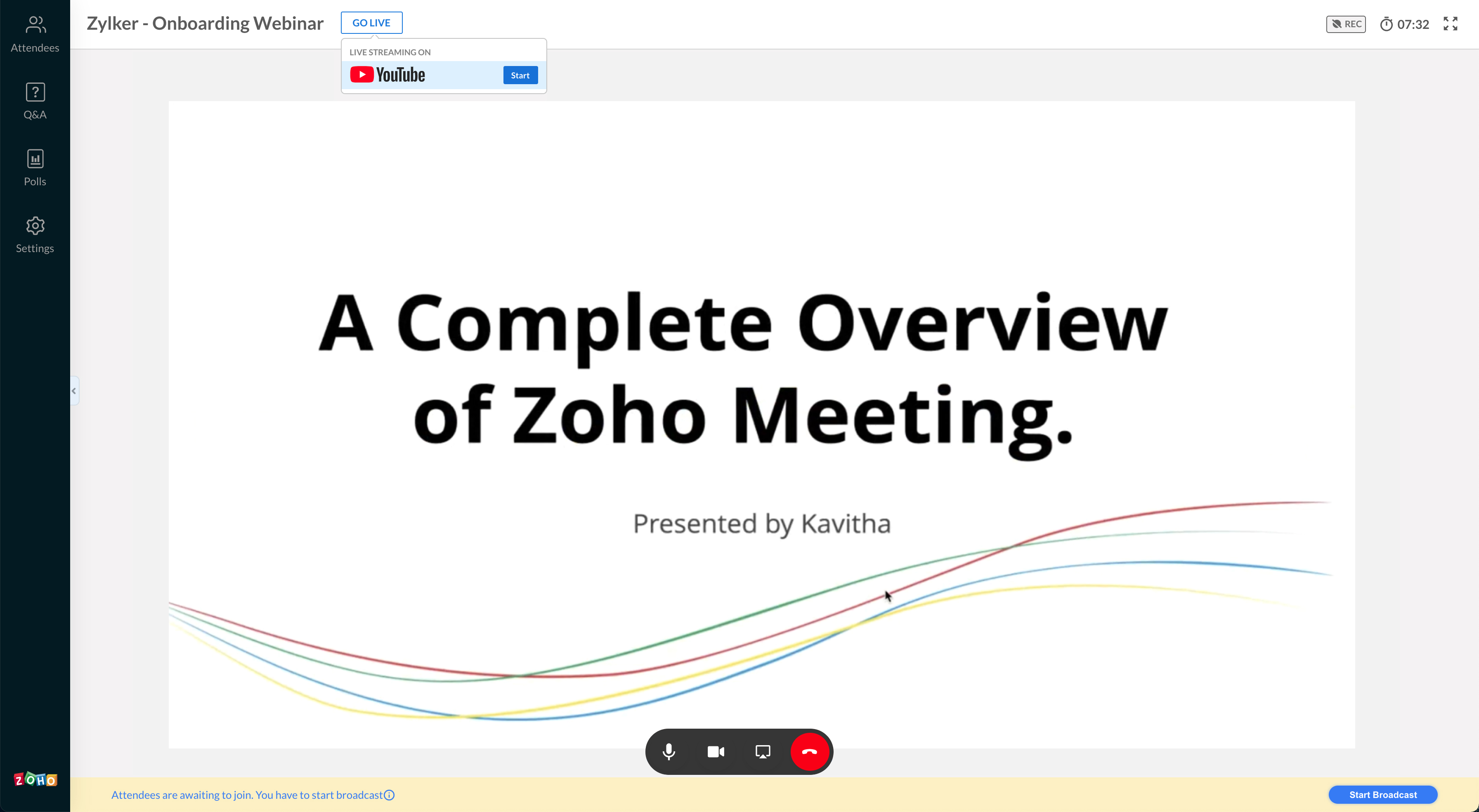End the webinar with the red hang-up button
Viewport: 1479px width, 812px height.
(x=810, y=751)
